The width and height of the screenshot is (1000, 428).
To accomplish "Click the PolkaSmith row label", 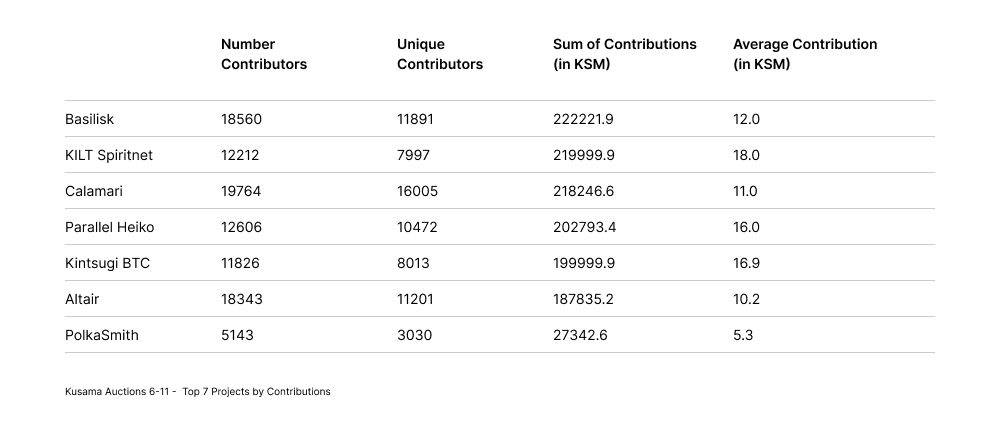I will coord(102,335).
